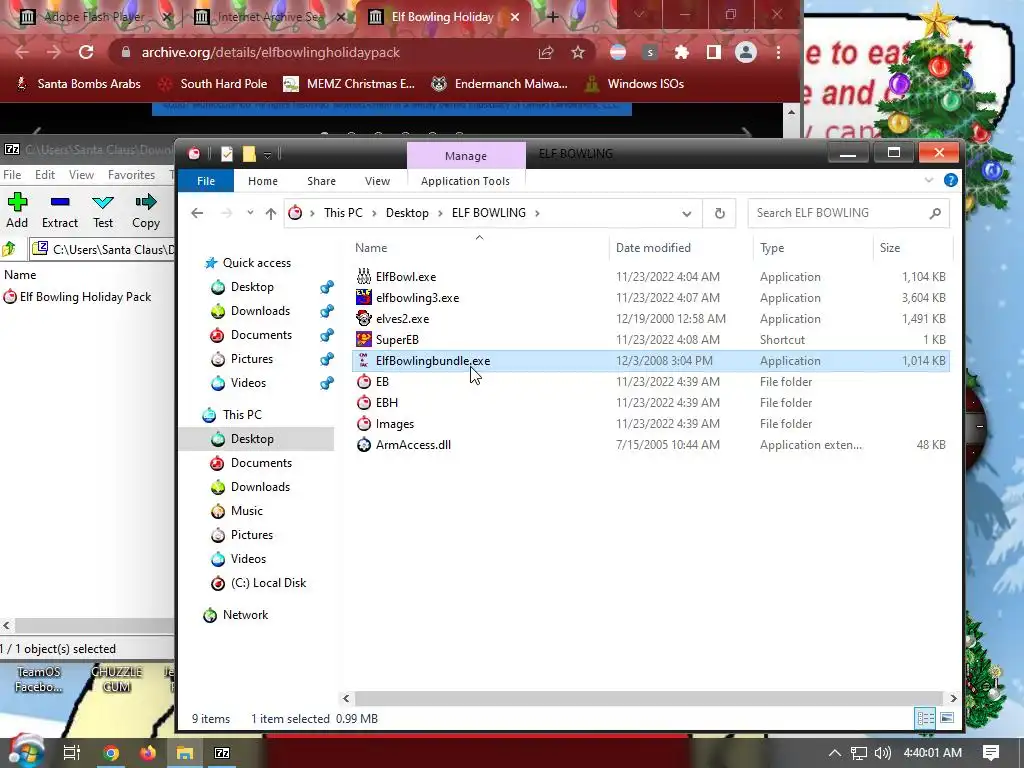Open Chrome from the taskbar

111,753
